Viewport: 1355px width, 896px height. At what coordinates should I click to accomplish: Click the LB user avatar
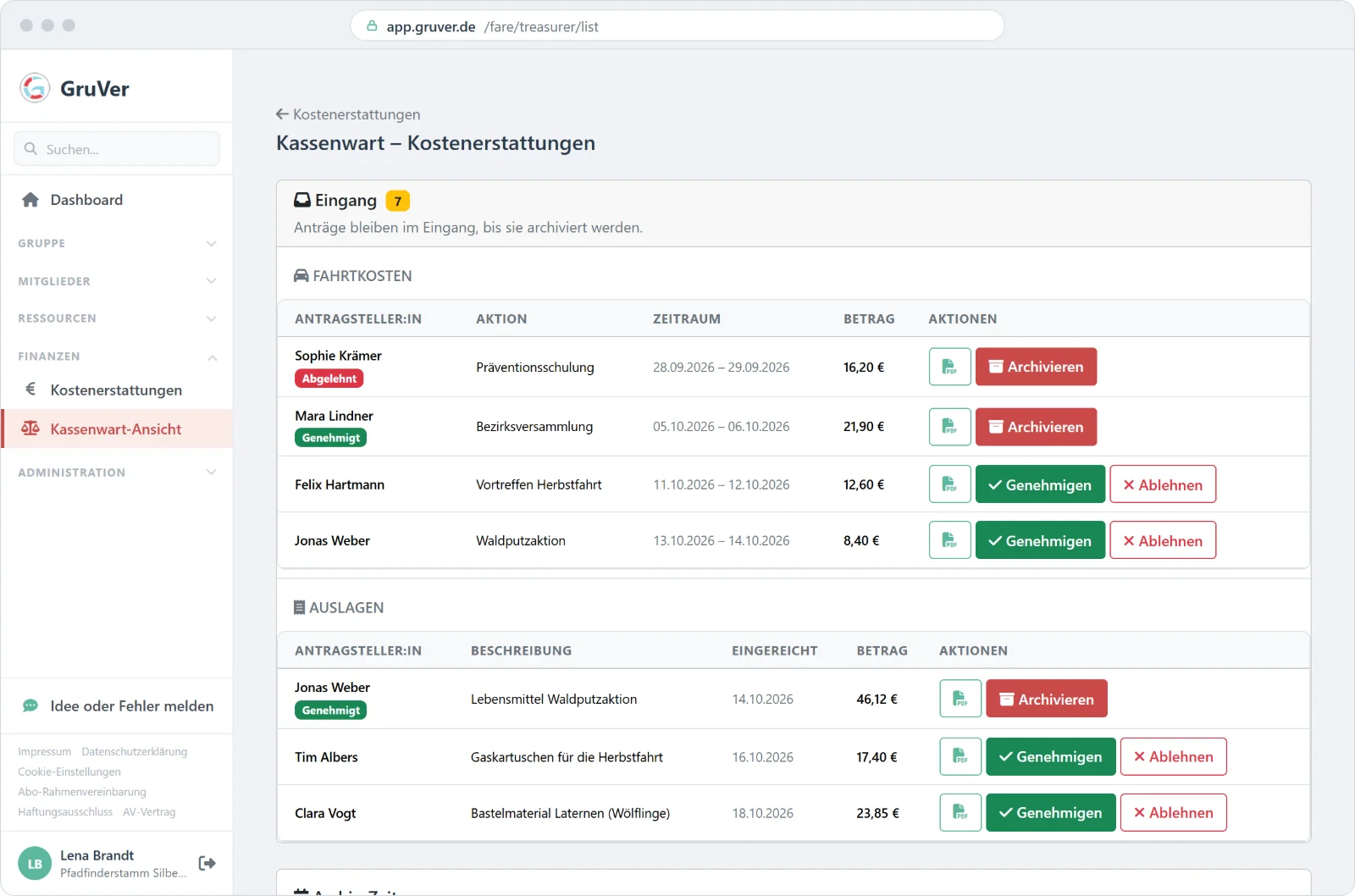click(x=35, y=864)
